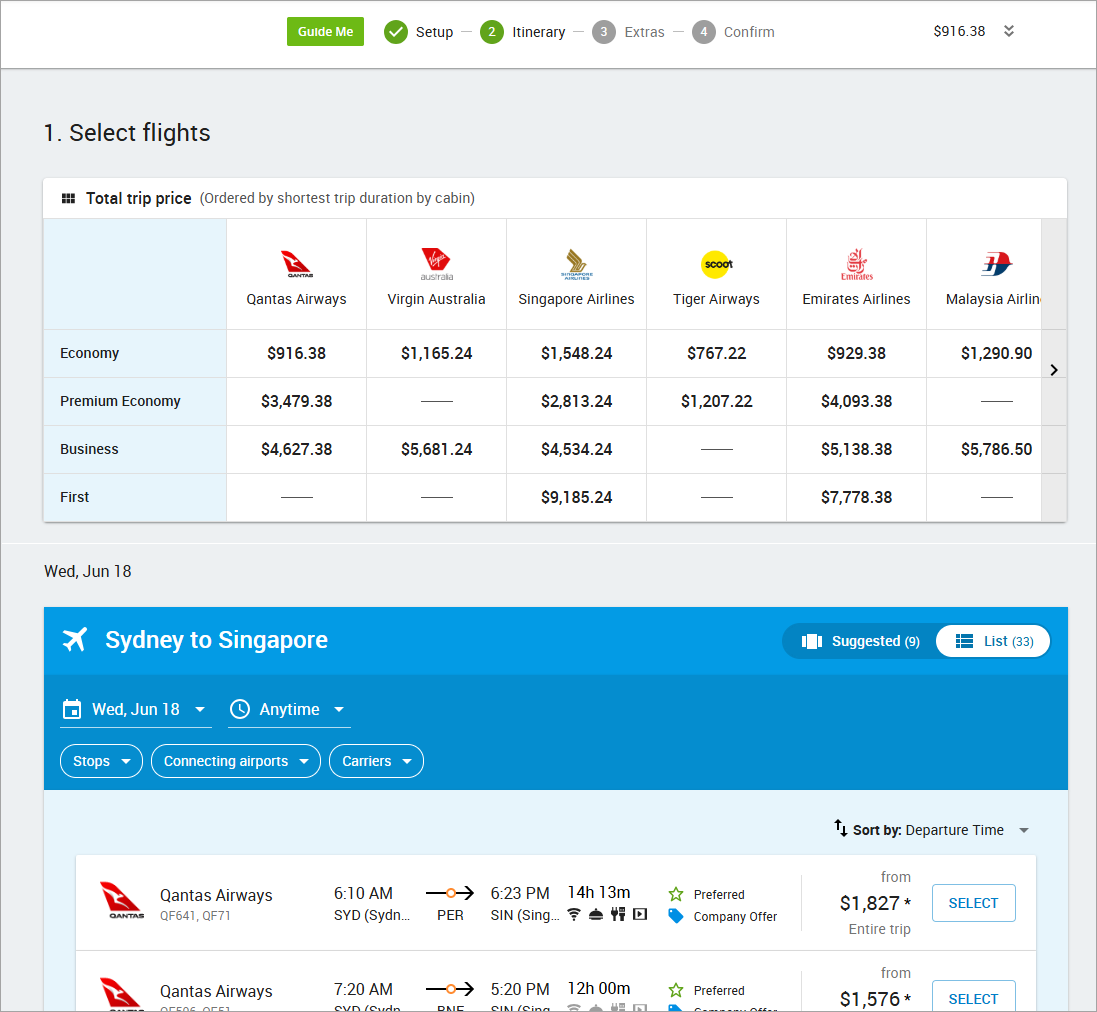Select Malaysia Airlines Economy $1,290.90
1097x1012 pixels.
pos(996,354)
